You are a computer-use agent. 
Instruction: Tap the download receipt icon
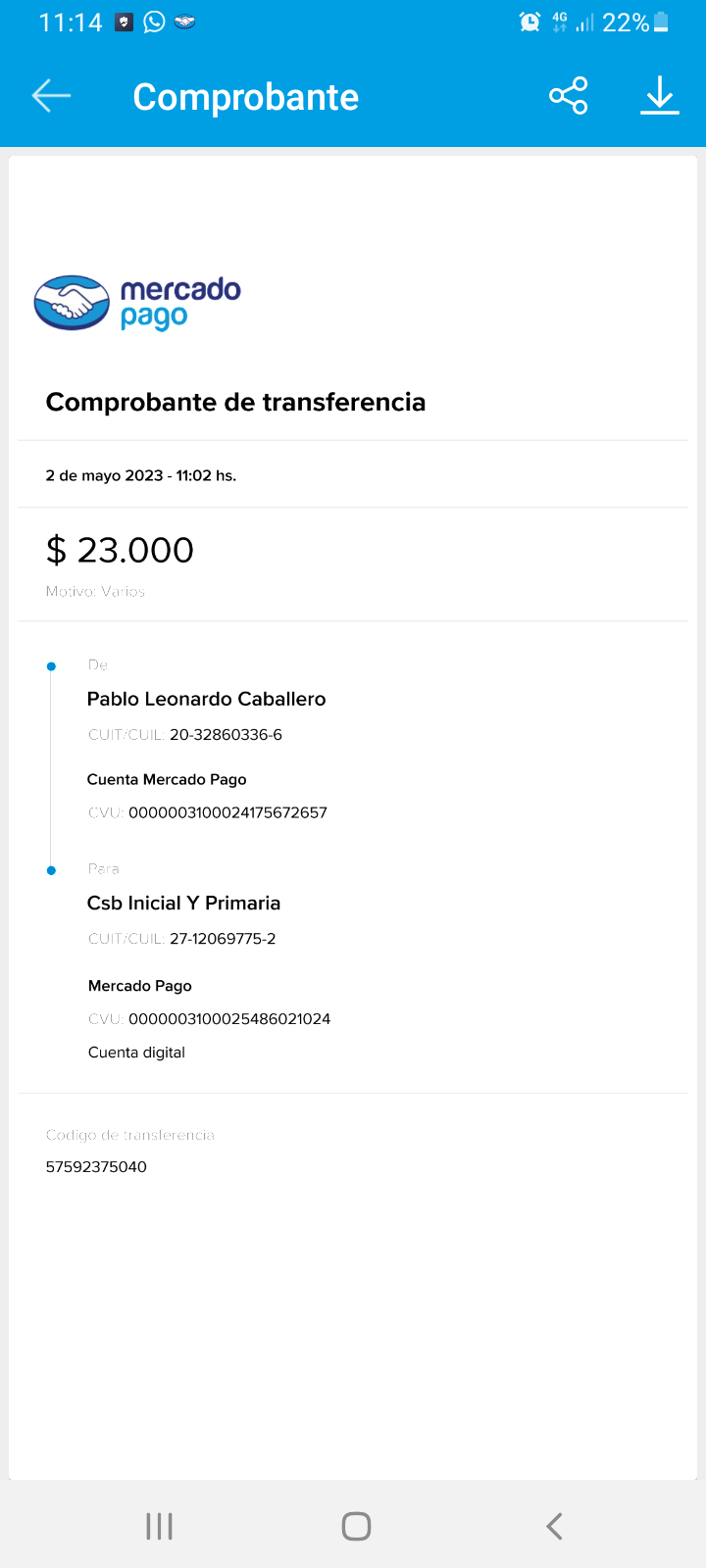click(x=660, y=96)
